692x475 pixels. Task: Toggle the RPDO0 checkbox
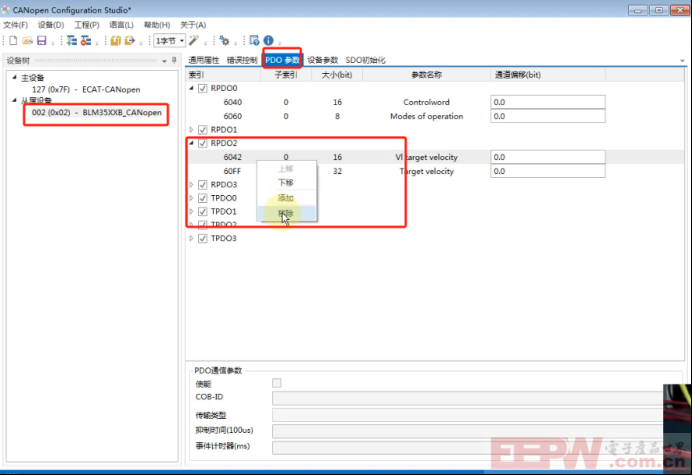click(203, 88)
